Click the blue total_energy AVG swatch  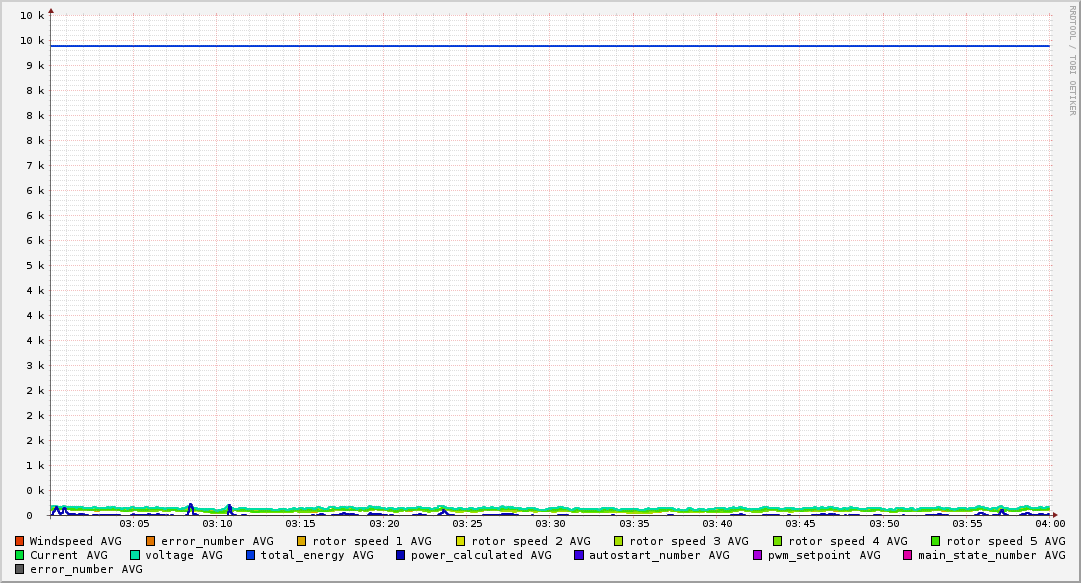251,555
